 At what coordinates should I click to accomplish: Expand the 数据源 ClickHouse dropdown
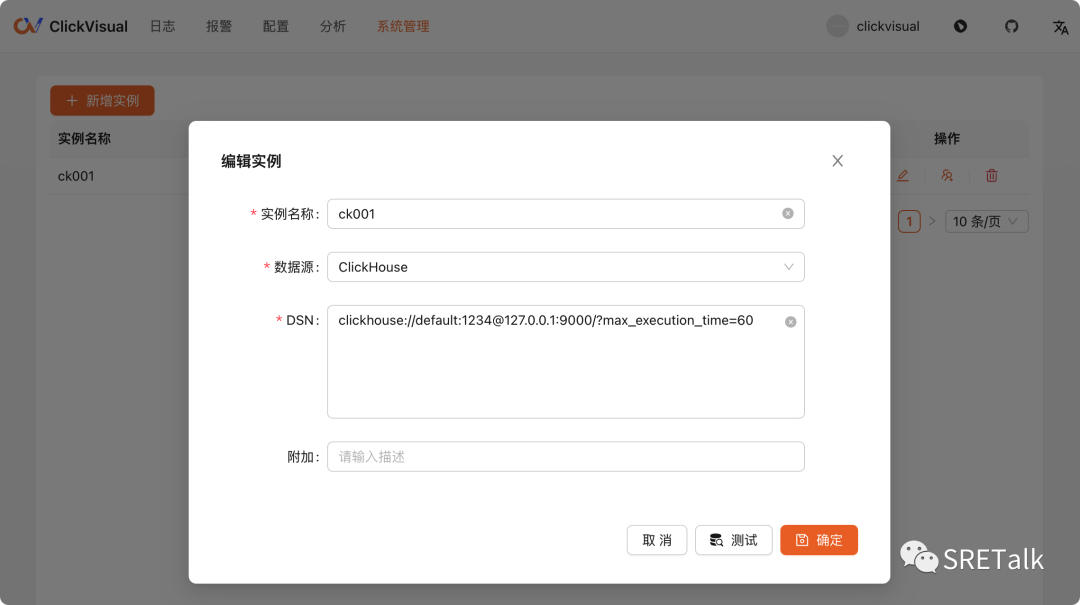[565, 267]
